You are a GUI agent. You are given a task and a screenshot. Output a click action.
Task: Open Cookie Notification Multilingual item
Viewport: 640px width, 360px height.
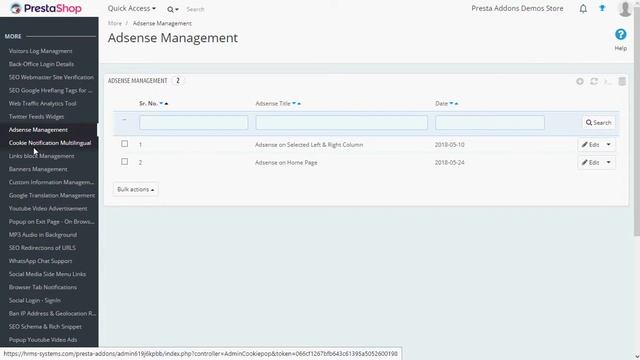tap(50, 143)
